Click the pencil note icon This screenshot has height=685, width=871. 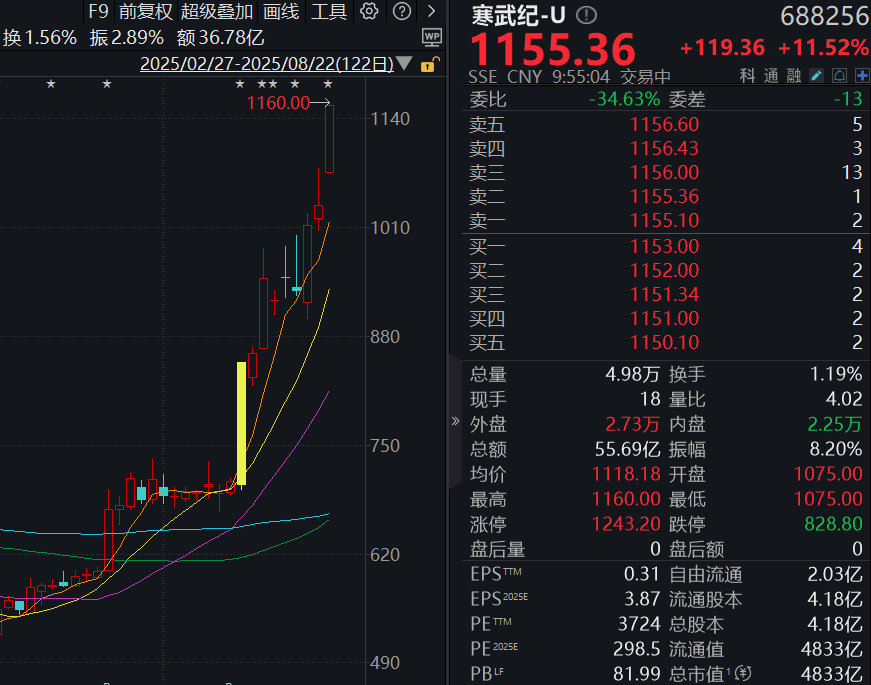point(816,76)
